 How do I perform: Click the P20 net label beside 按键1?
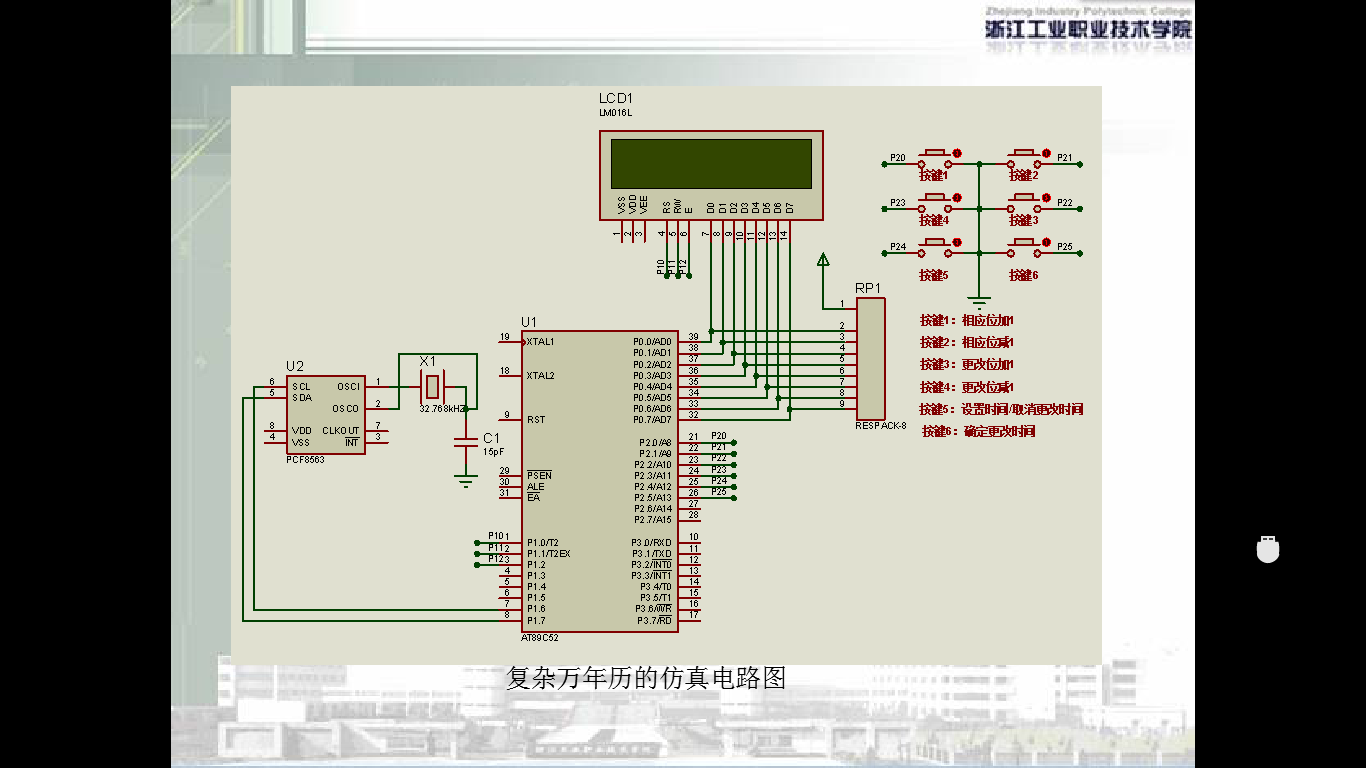(x=898, y=158)
